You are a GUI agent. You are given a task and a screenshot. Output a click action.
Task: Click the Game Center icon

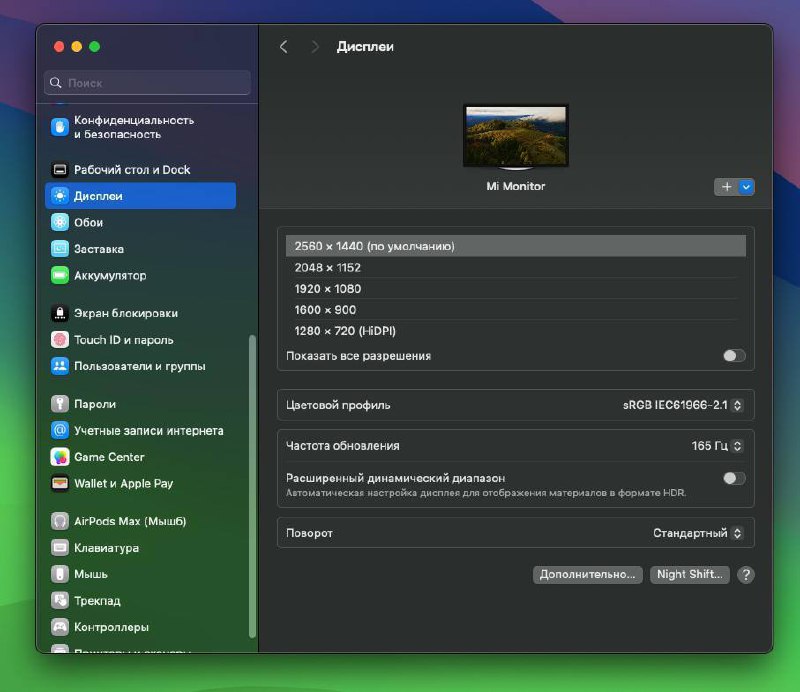60,457
